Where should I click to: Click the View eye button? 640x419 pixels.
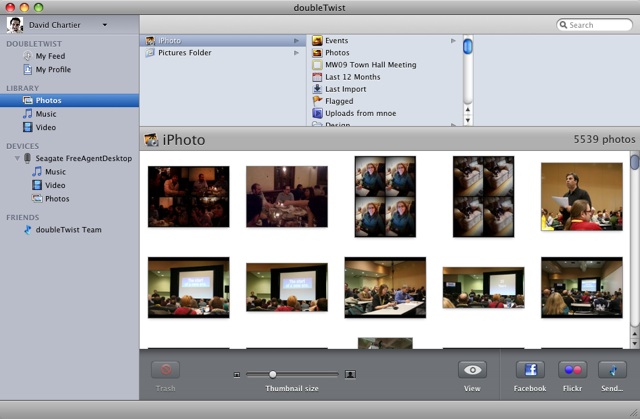[472, 370]
